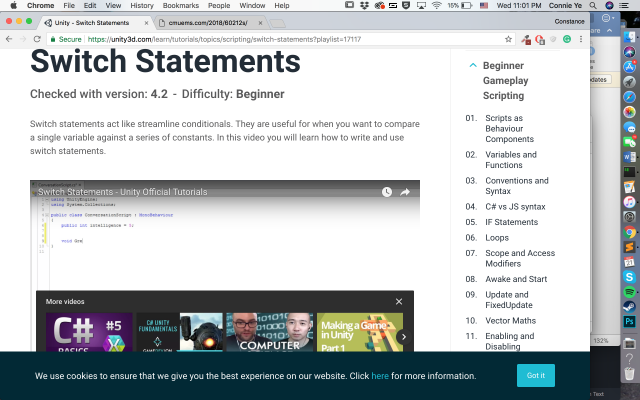The image size is (640, 400).
Task: Click the Constance profile button
Action: (x=569, y=21)
